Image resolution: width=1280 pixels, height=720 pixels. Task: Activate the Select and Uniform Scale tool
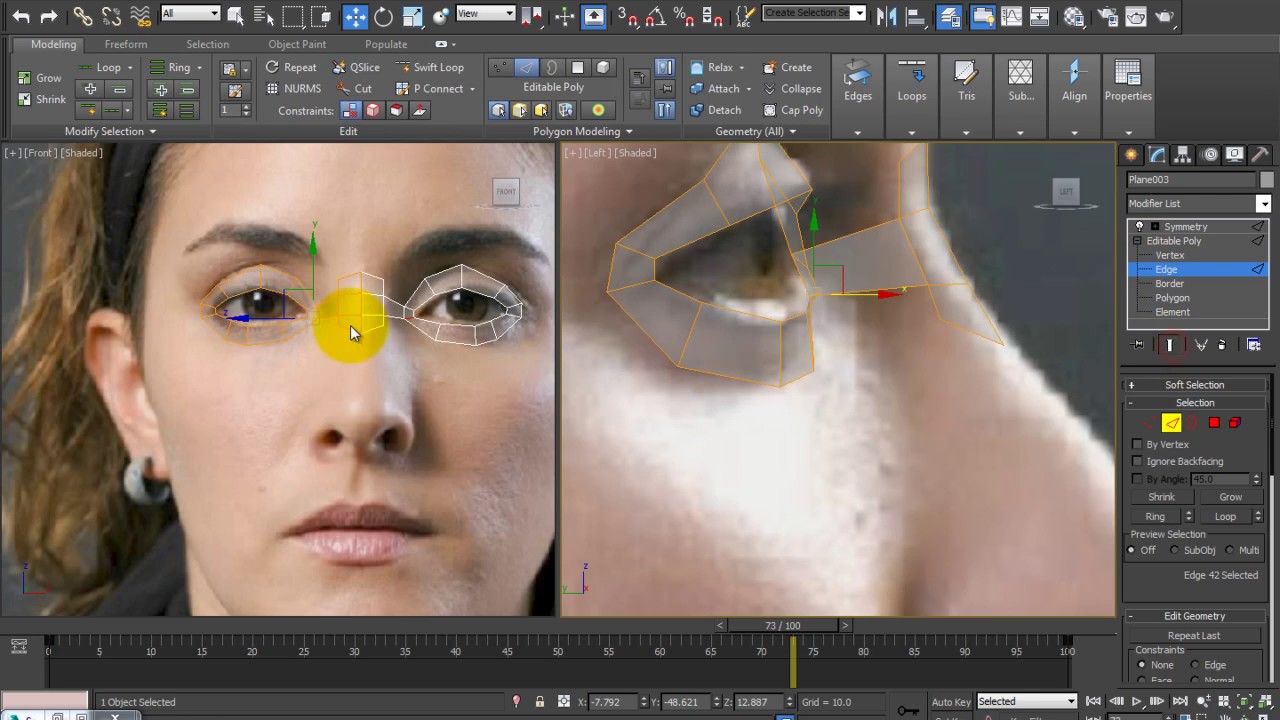tap(413, 16)
